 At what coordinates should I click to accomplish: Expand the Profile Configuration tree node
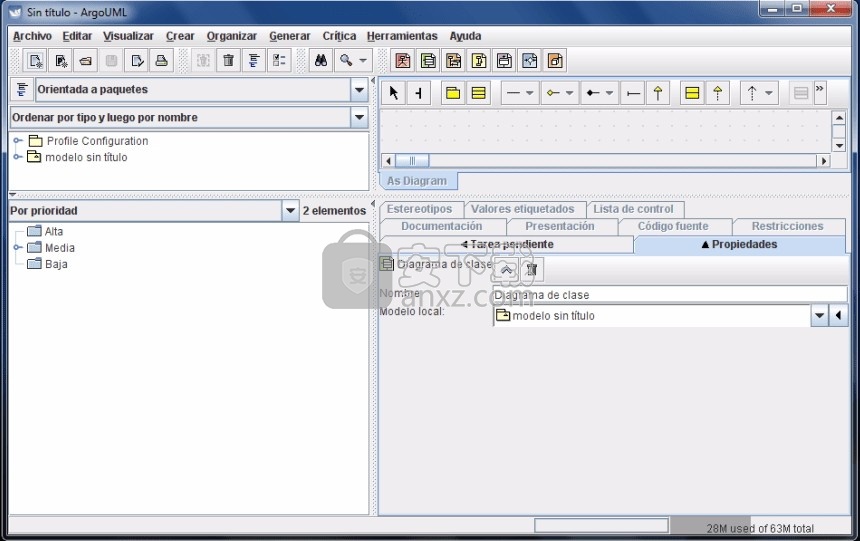click(18, 141)
